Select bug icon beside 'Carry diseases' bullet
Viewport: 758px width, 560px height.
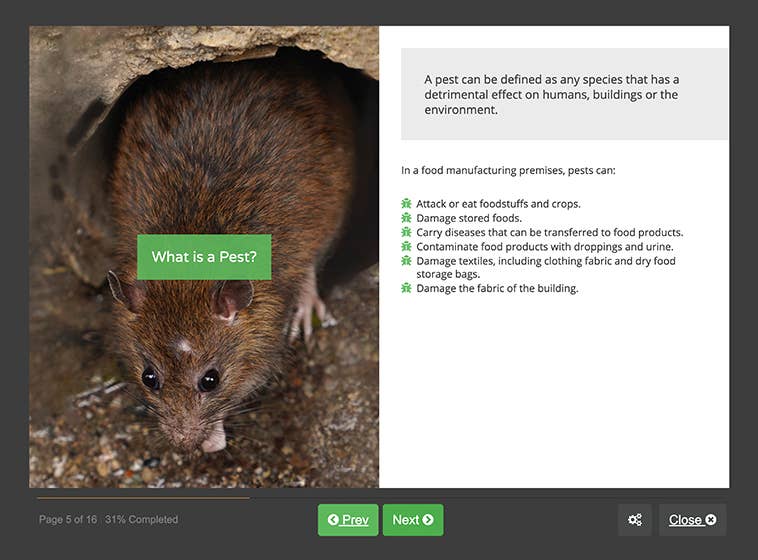point(406,232)
